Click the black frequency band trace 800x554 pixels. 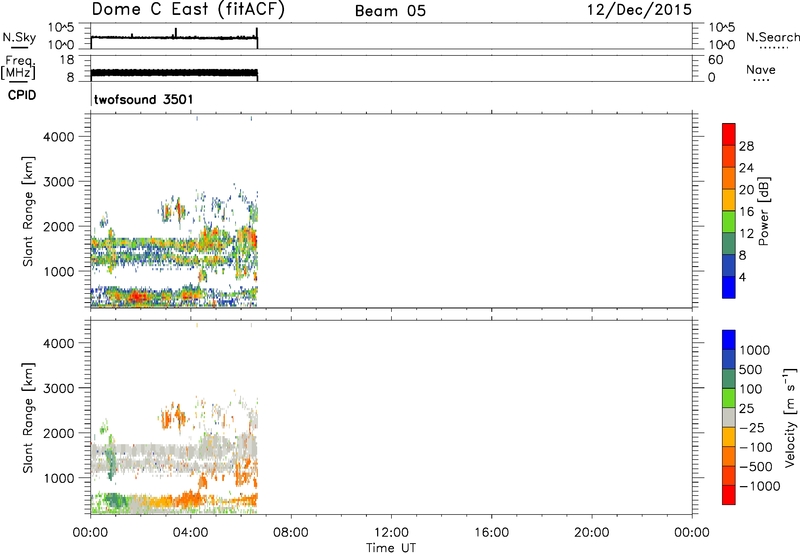[174, 73]
